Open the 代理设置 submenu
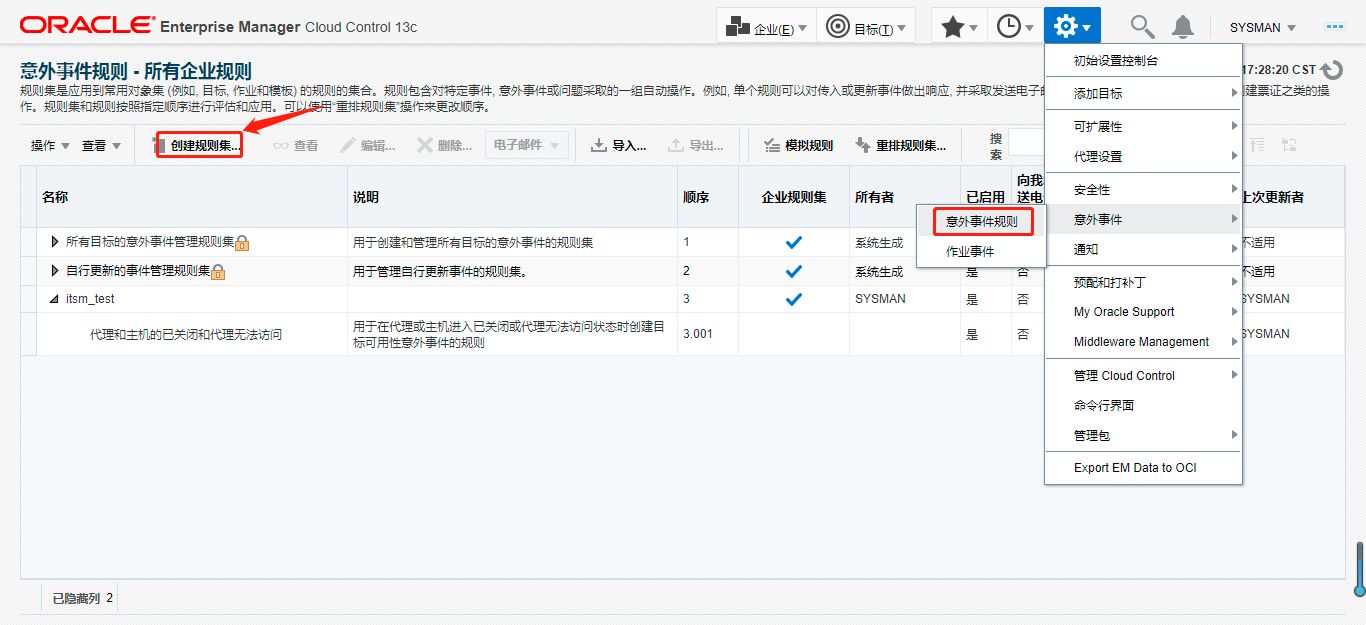Image resolution: width=1366 pixels, height=625 pixels. click(1143, 157)
